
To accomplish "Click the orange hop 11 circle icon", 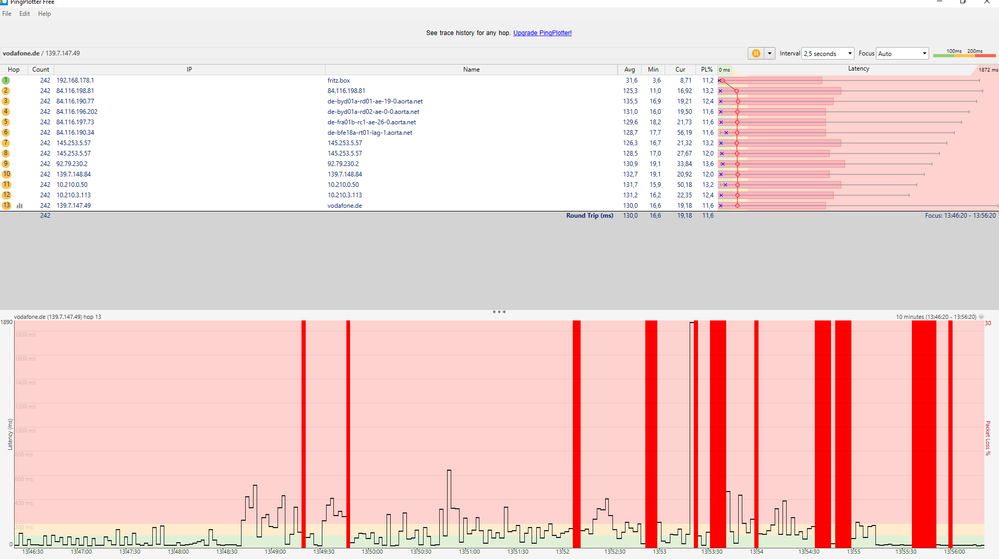I will point(6,185).
